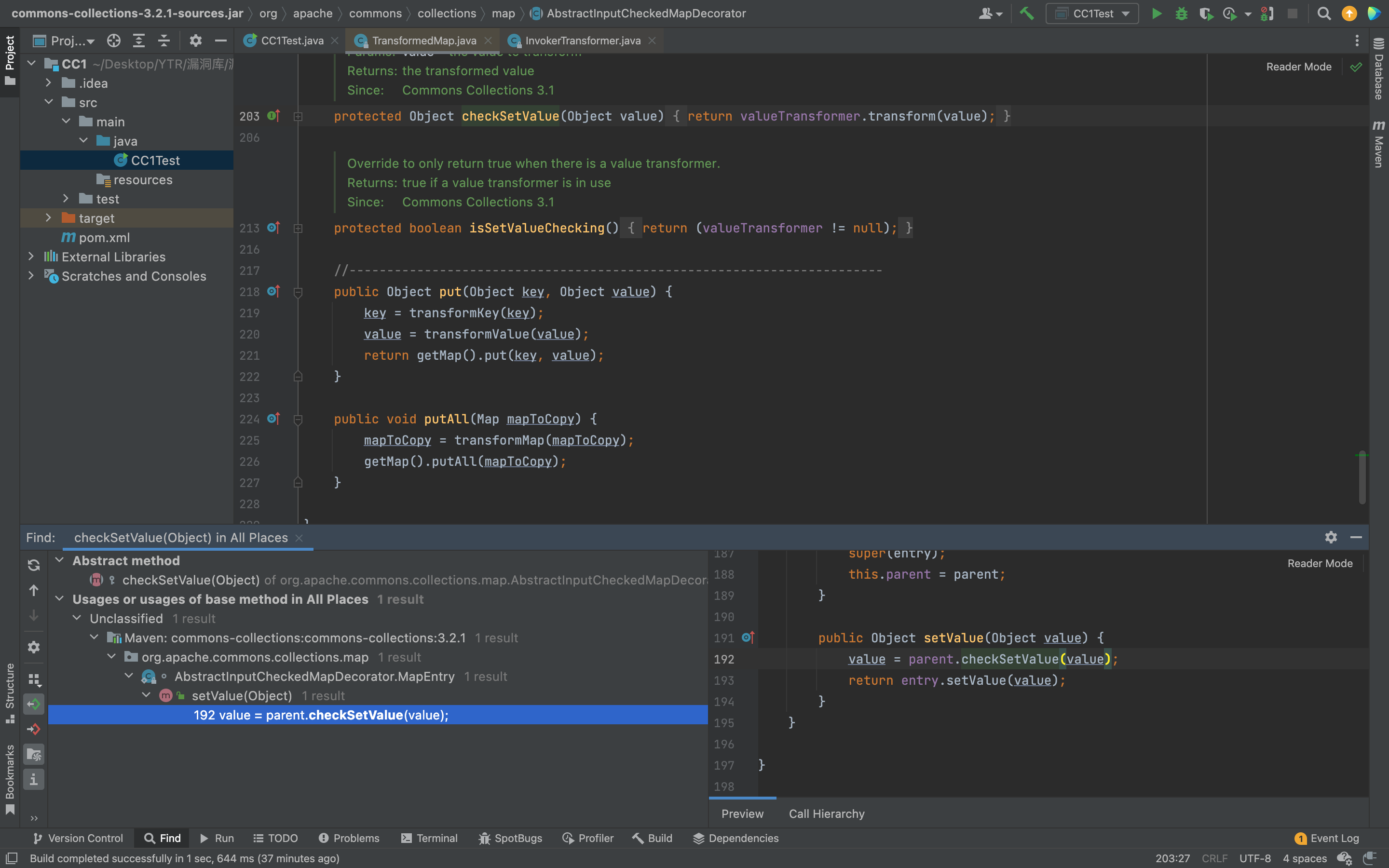
Task: Open the CC1Test run configuration dropdown
Action: (x=1093, y=13)
